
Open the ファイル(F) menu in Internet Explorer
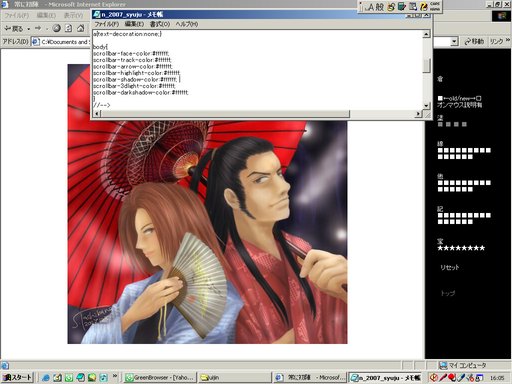(16, 15)
